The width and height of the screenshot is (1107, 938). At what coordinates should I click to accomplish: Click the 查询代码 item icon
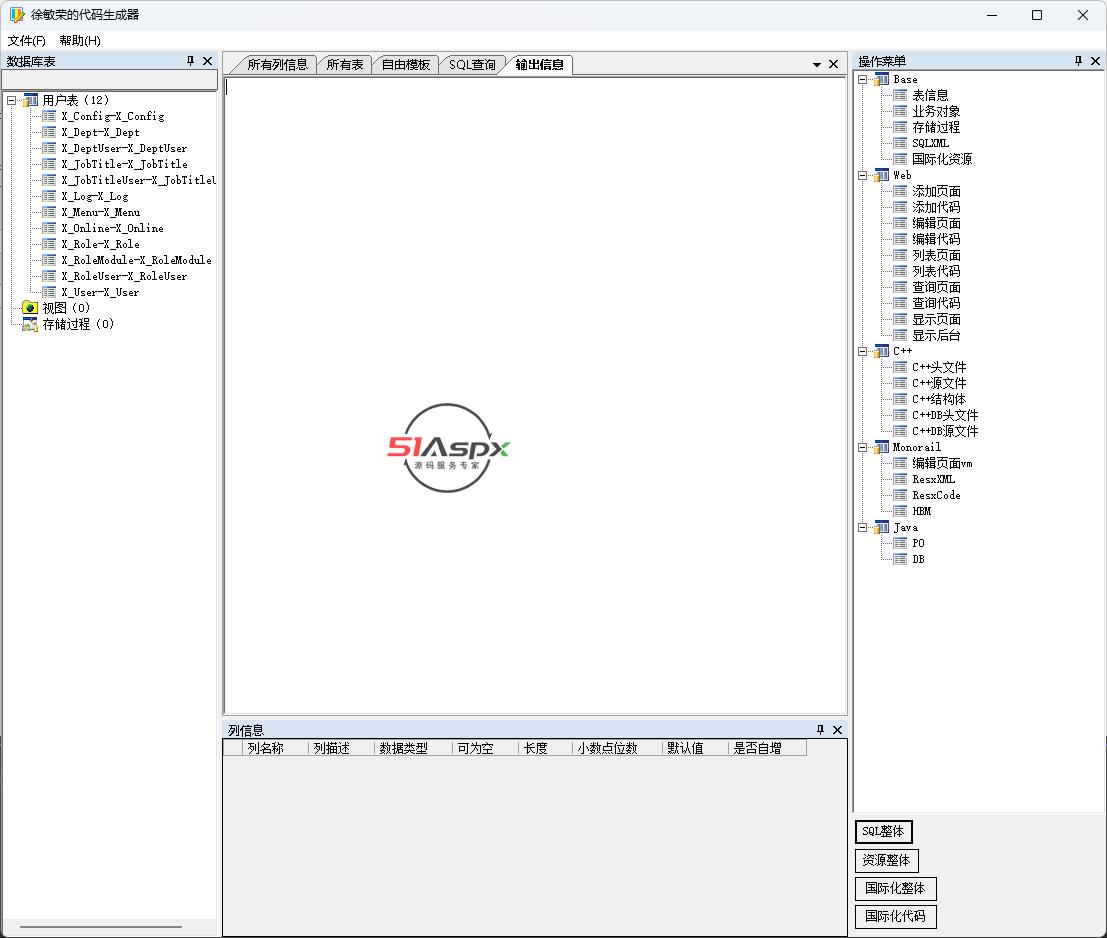[900, 303]
